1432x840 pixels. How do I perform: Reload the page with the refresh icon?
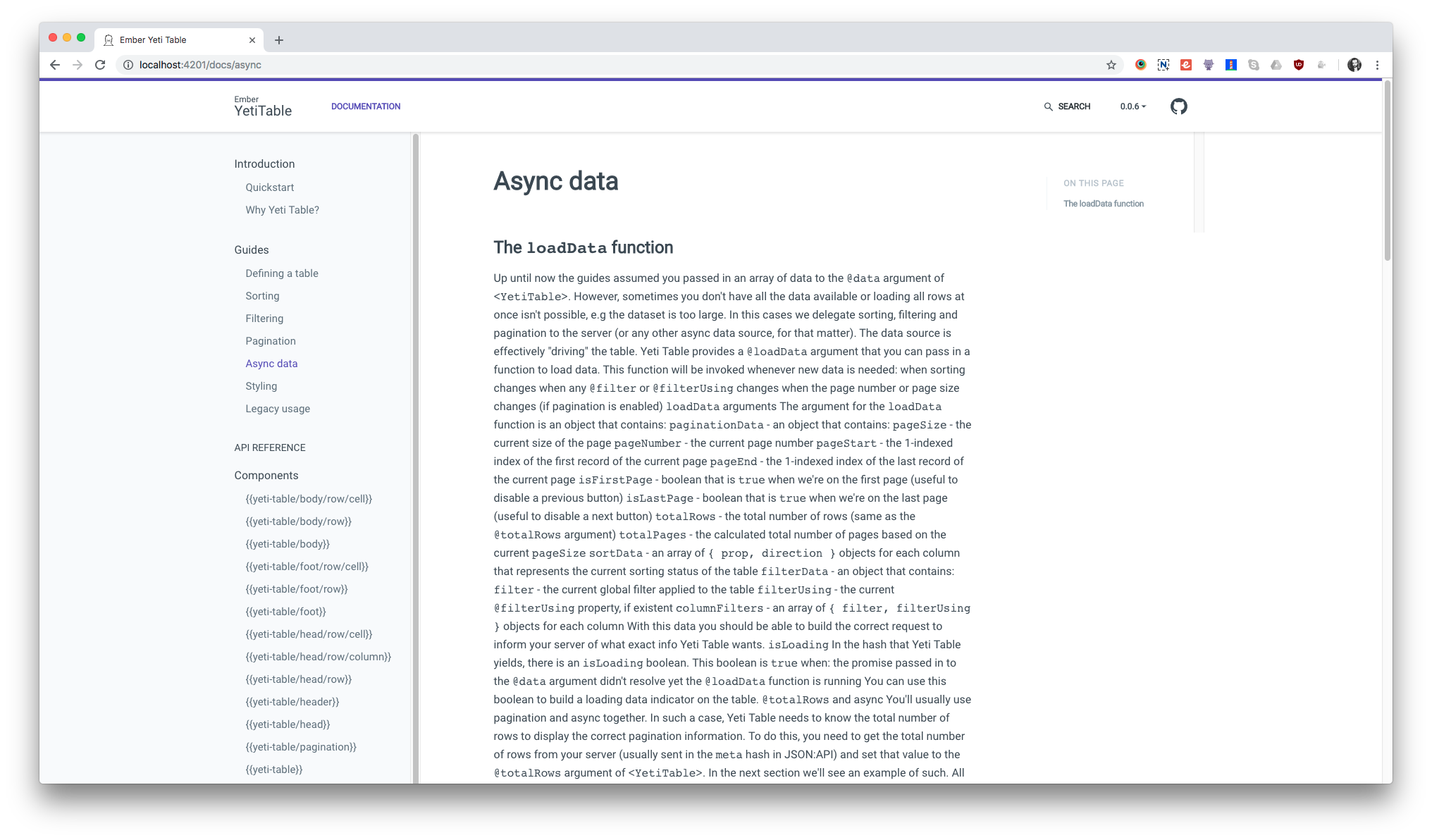click(x=100, y=65)
